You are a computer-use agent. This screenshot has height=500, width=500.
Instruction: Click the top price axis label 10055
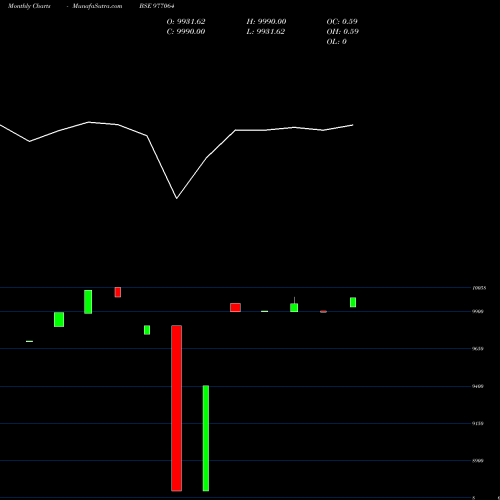479,288
